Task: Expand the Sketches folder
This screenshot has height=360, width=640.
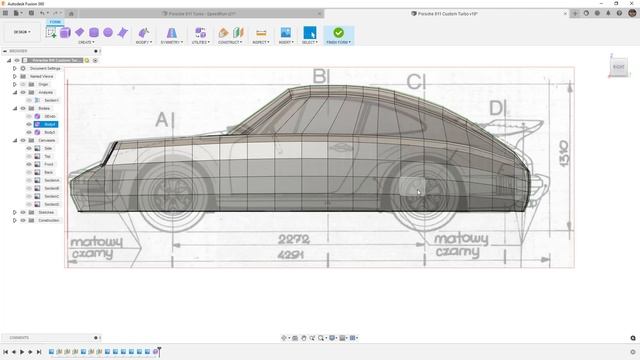Action: coord(15,212)
